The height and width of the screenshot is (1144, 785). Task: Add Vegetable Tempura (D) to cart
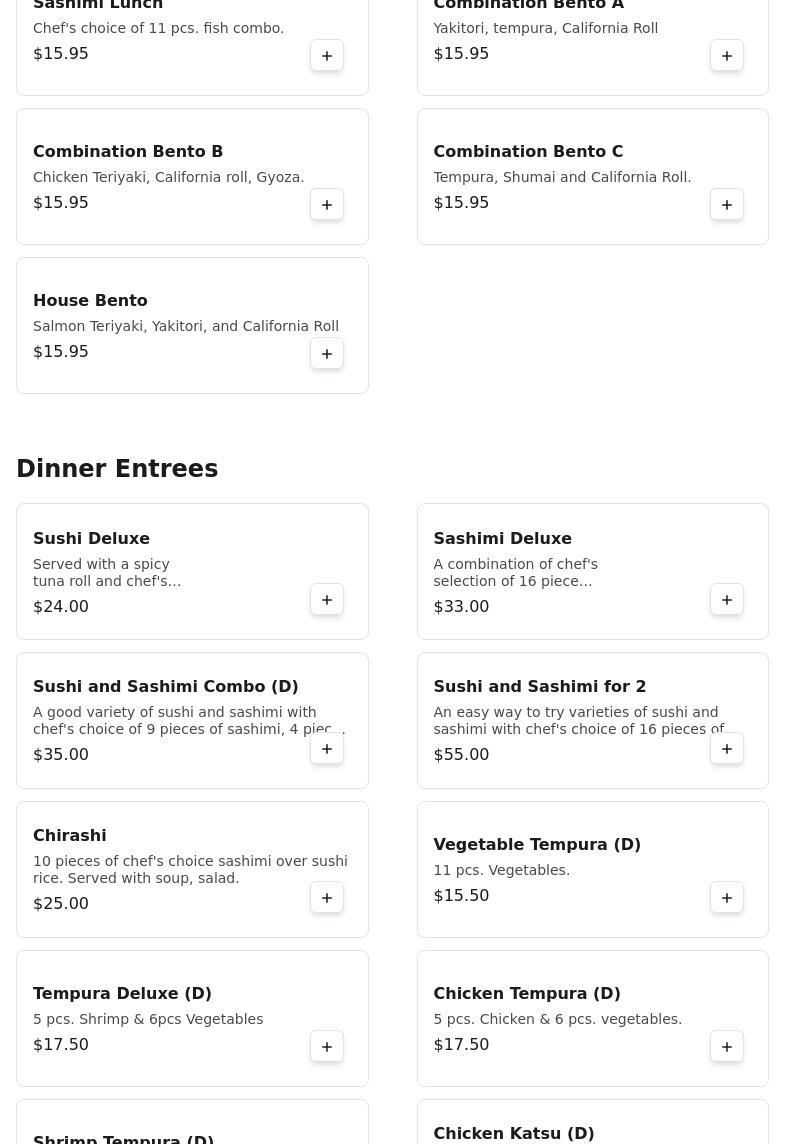click(x=727, y=897)
